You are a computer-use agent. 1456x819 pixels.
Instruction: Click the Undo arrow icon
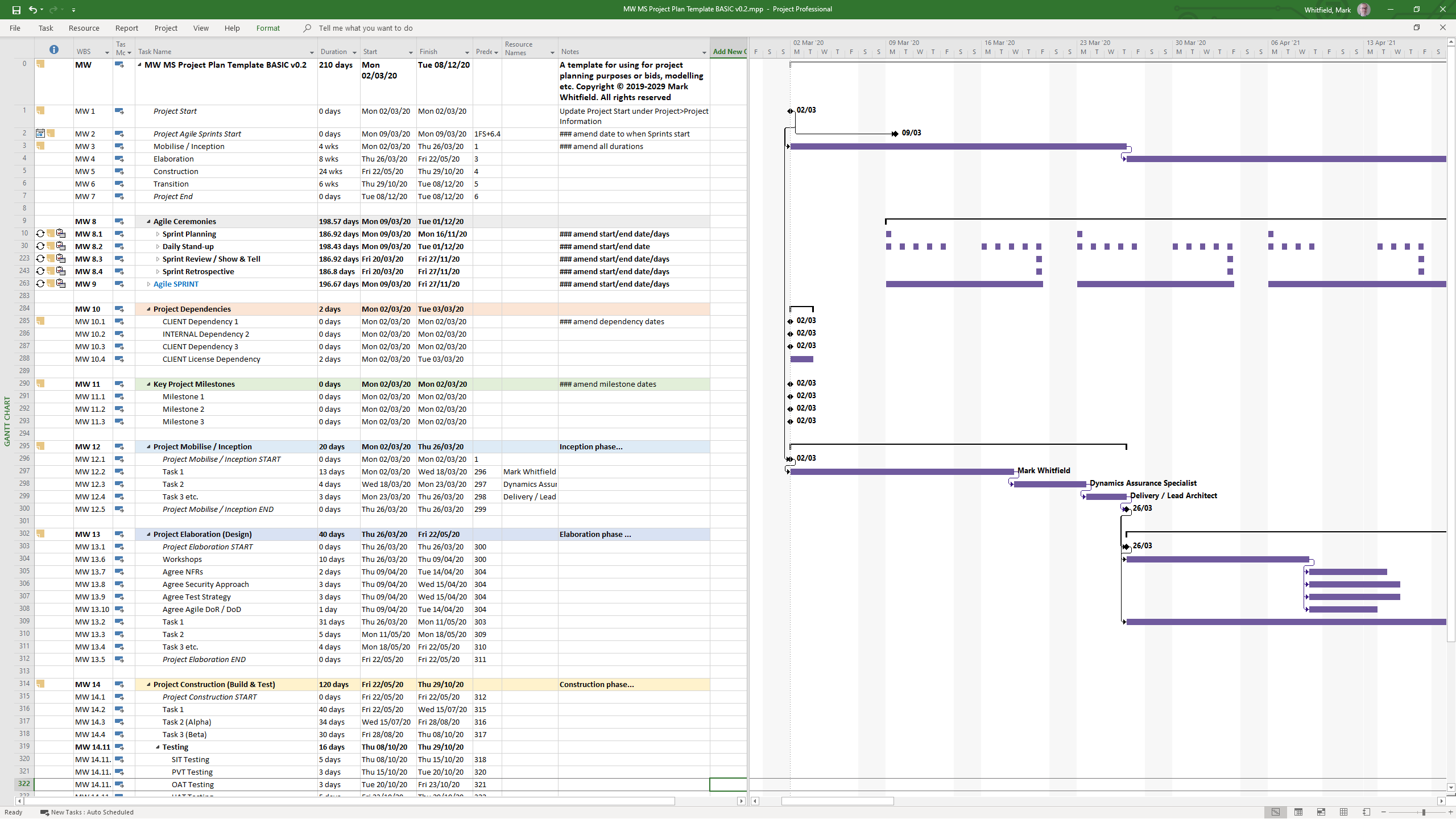pyautogui.click(x=32, y=10)
